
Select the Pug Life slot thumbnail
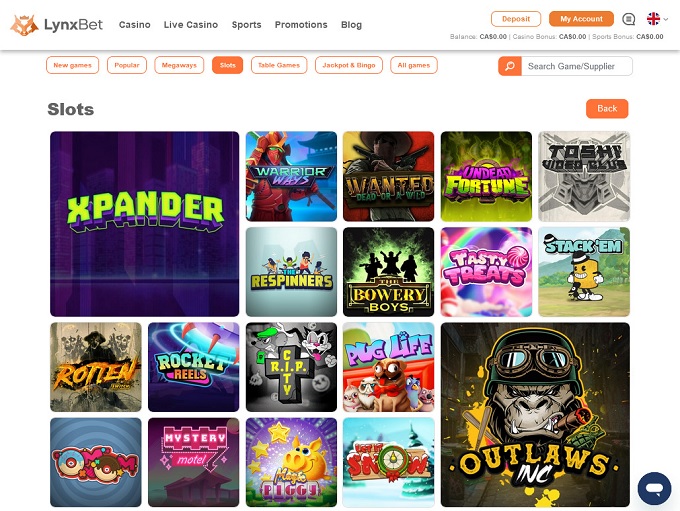(x=389, y=367)
